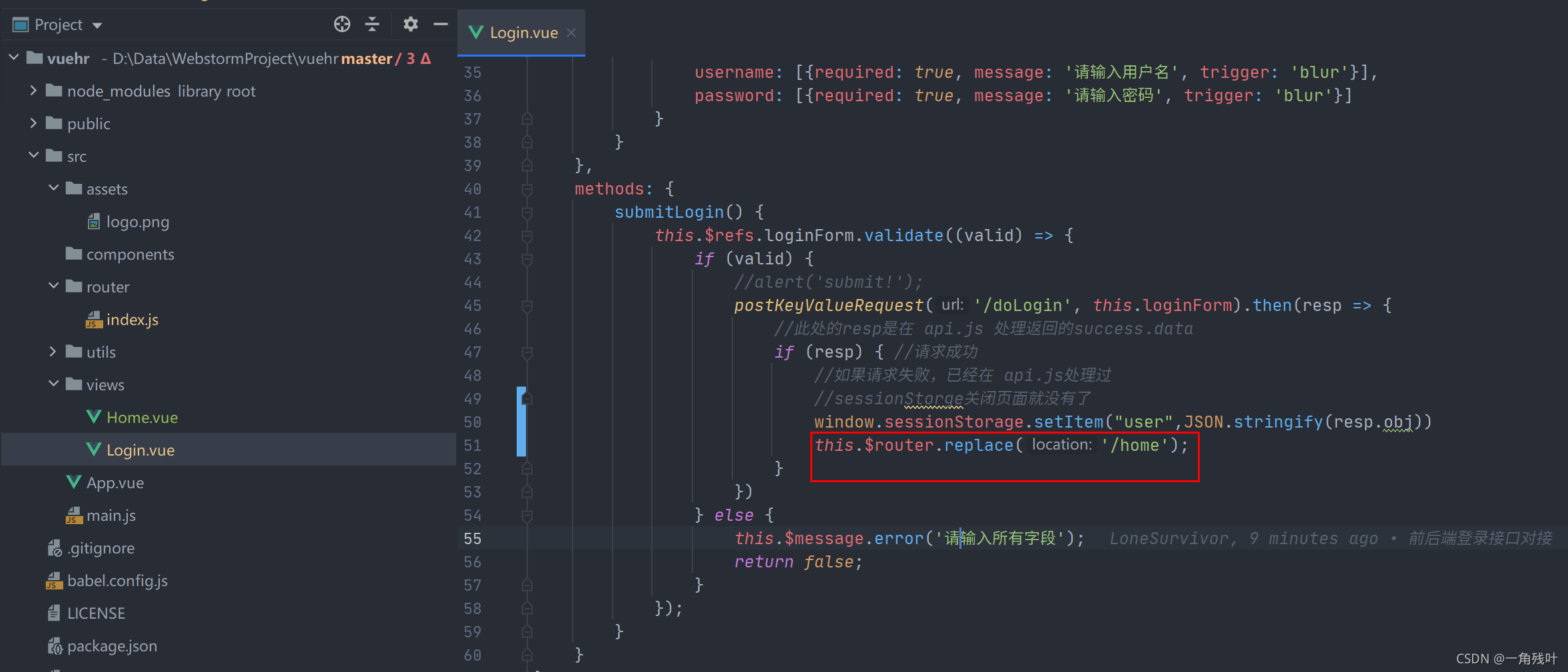Expand the node_modules folder
This screenshot has width=1568, height=672.
click(33, 91)
